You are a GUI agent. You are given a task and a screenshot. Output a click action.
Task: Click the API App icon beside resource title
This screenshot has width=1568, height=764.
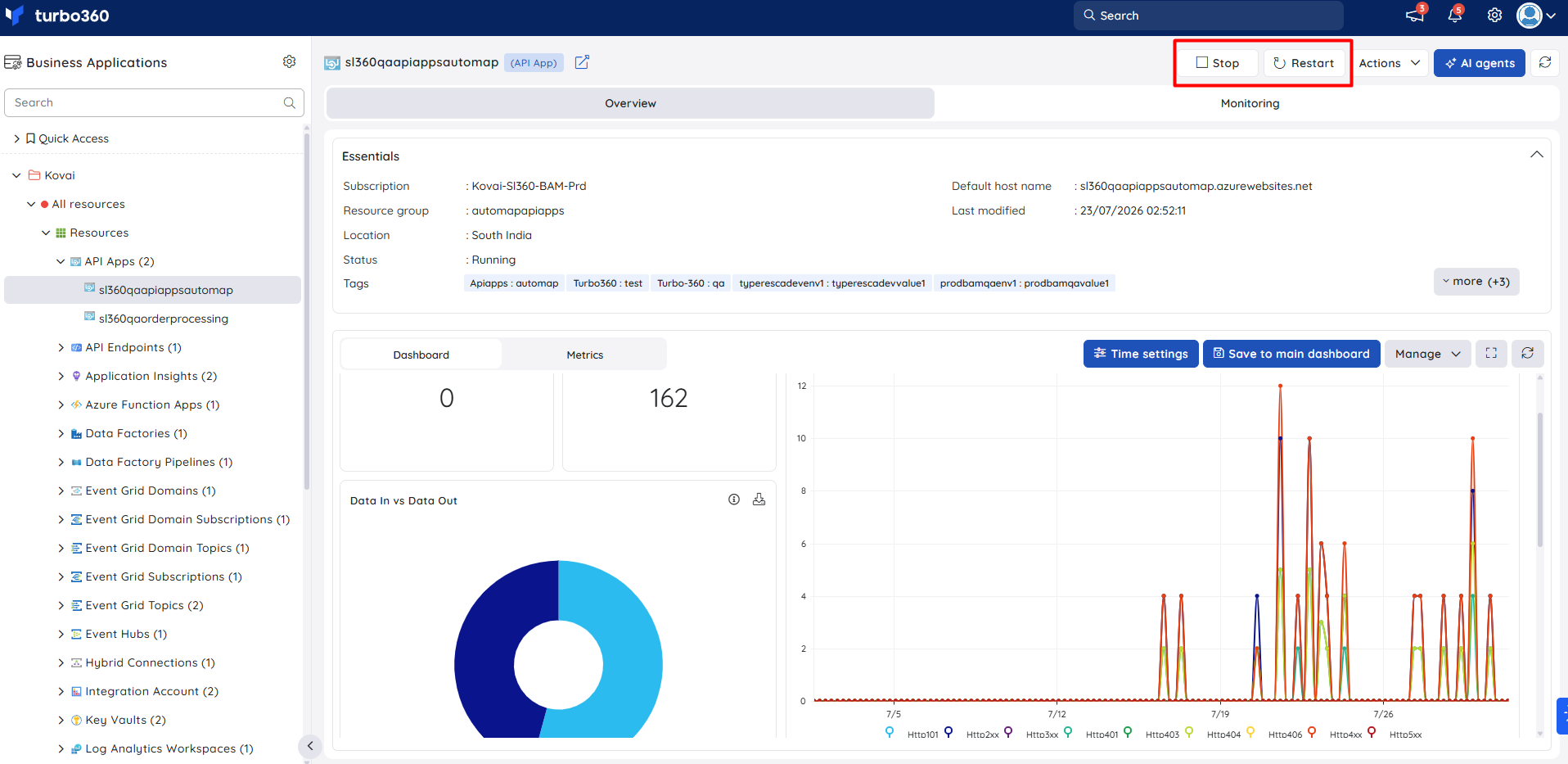tap(332, 63)
